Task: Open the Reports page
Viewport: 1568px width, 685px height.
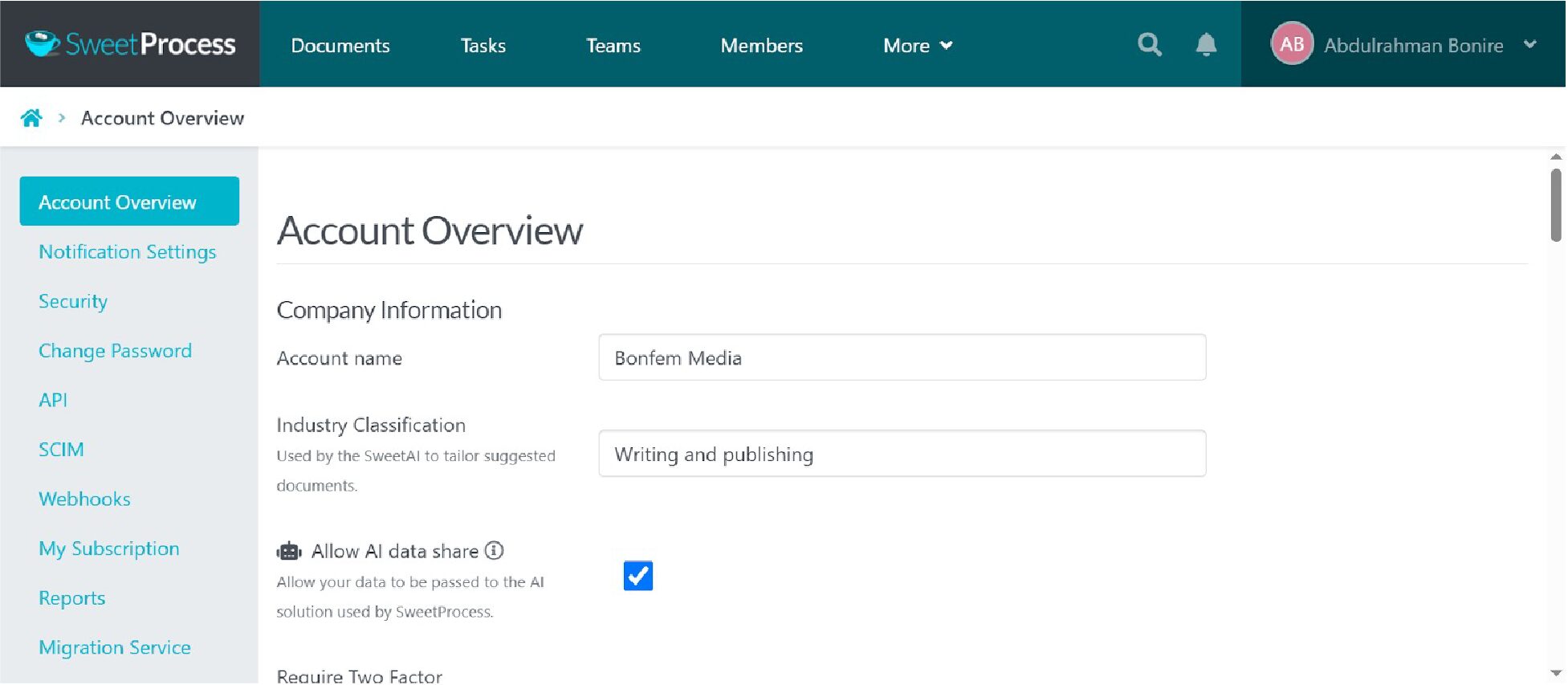Action: pyautogui.click(x=72, y=598)
